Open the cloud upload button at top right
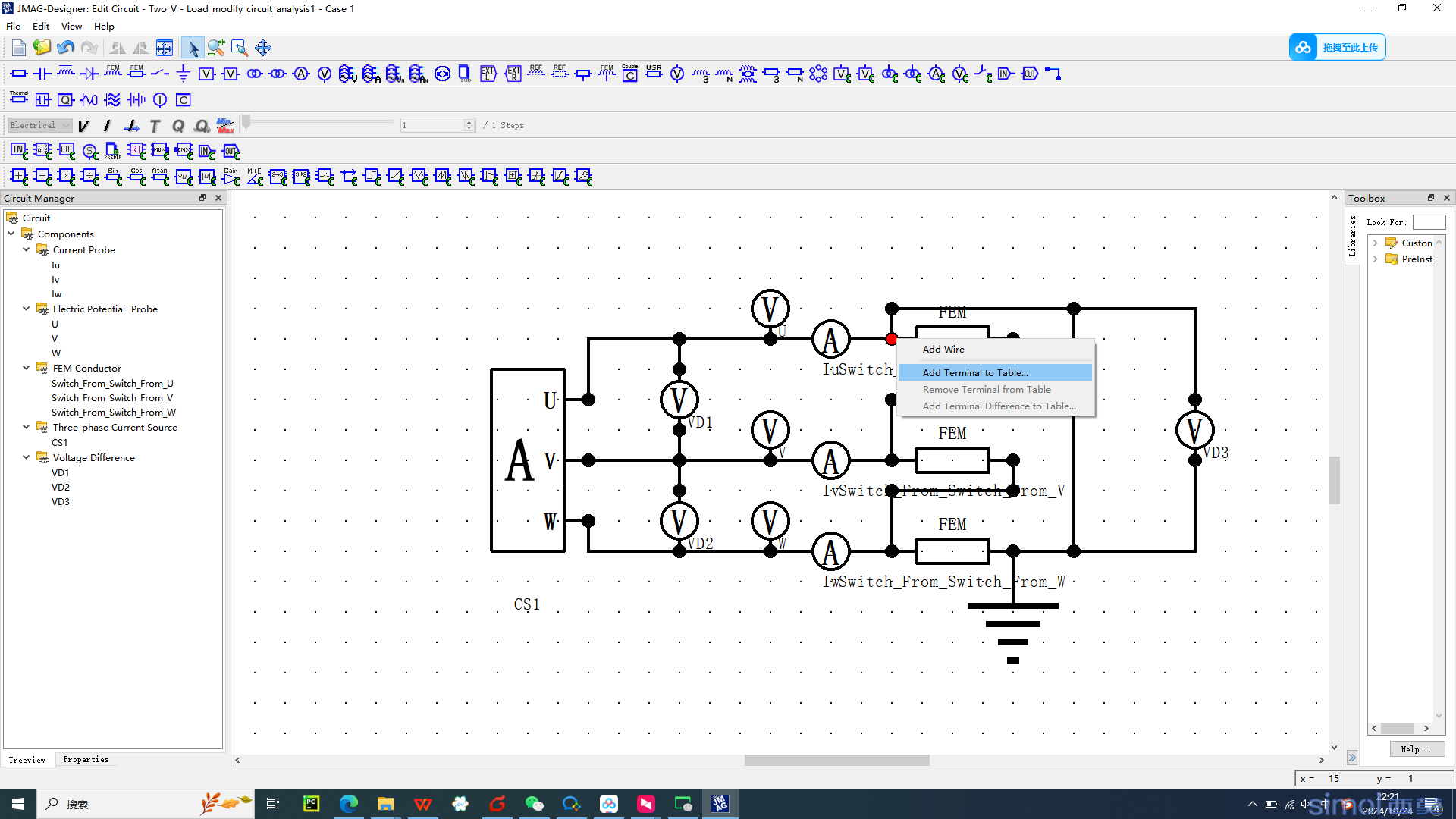Screen dimensions: 1456x819 coord(1338,47)
